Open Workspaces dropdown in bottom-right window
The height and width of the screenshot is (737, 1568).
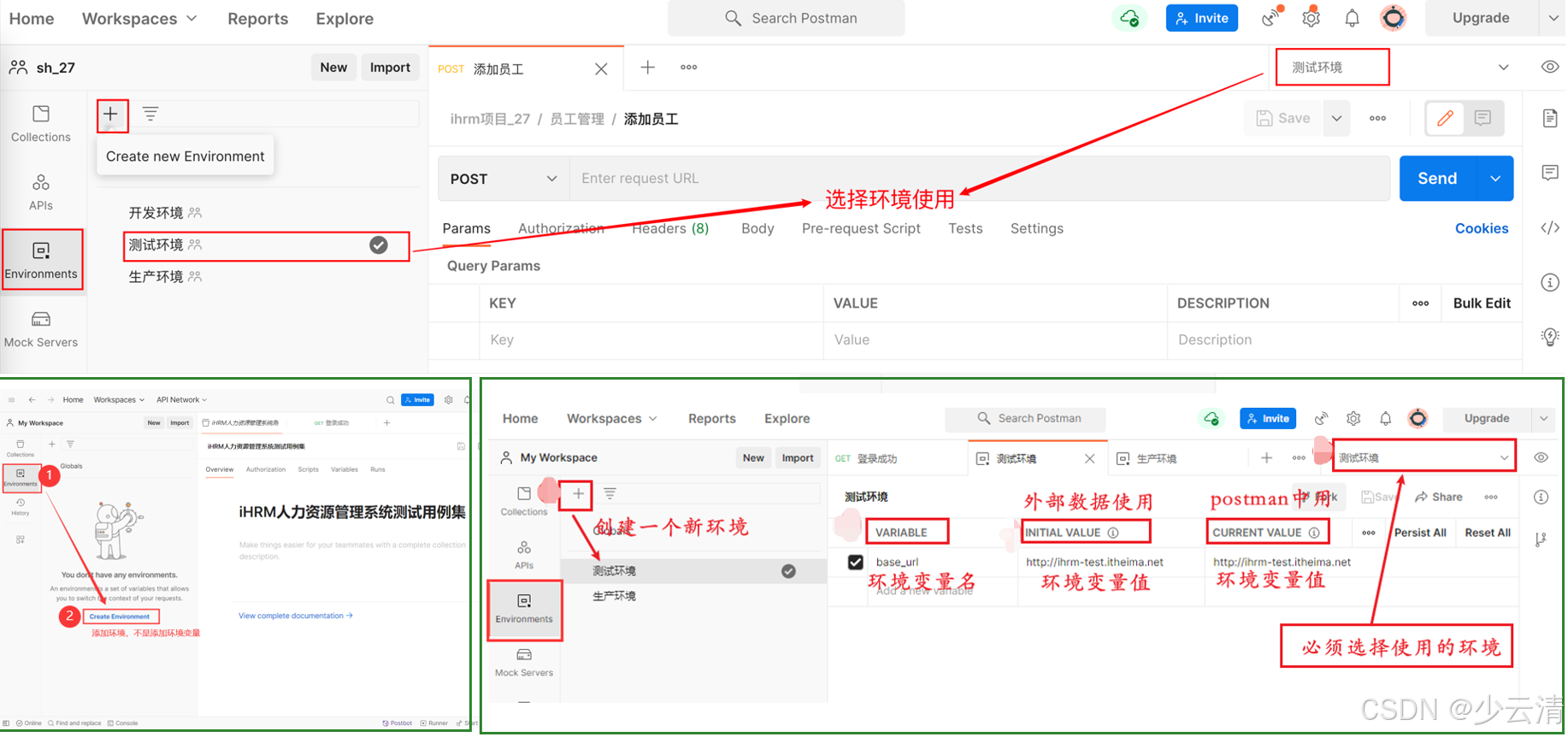point(612,418)
